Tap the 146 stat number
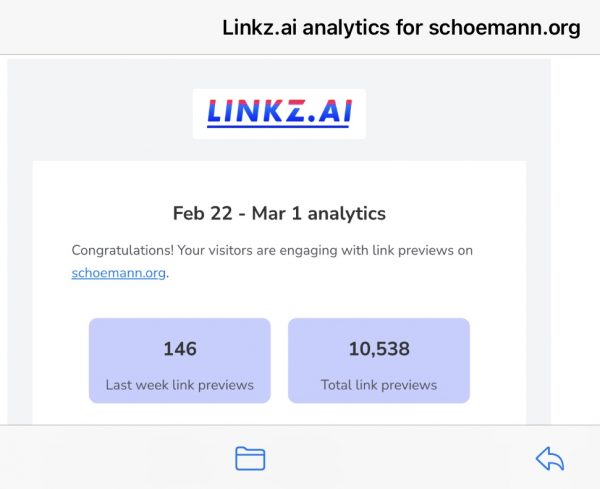Screen dimensions: 600x489 180,349
